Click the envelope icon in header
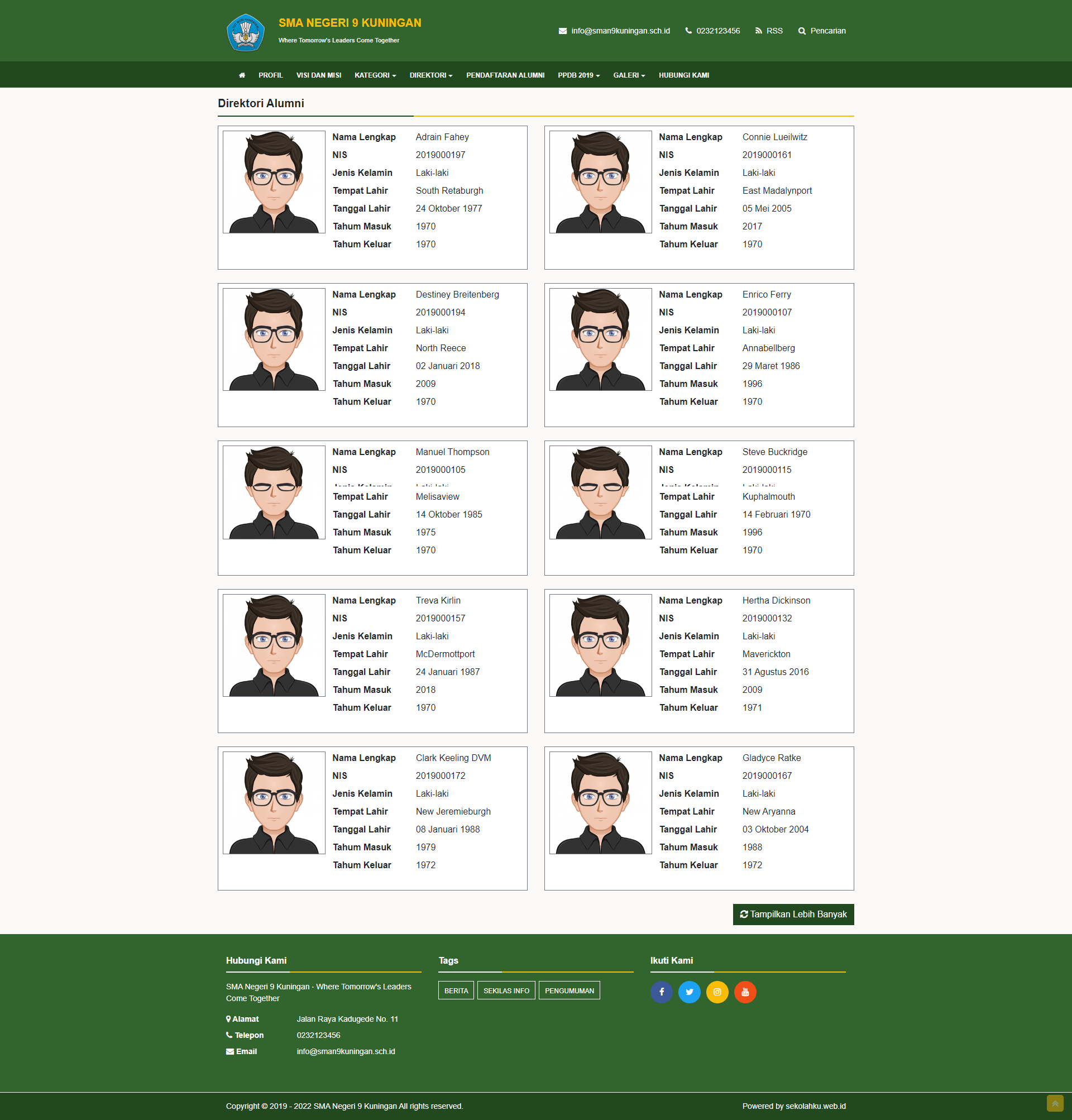 pos(562,31)
